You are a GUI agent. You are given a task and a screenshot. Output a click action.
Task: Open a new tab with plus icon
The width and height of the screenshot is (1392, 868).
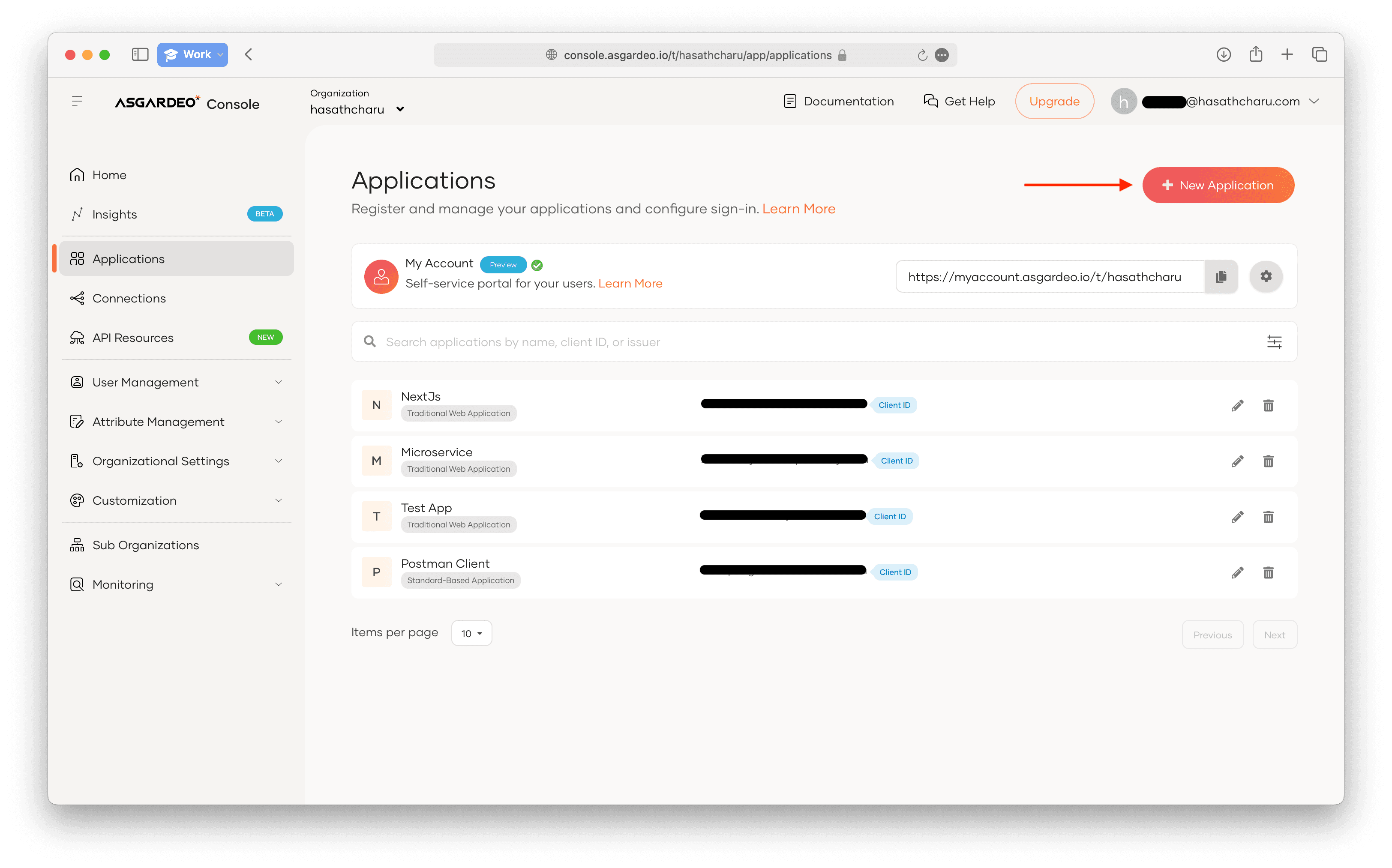click(1287, 54)
